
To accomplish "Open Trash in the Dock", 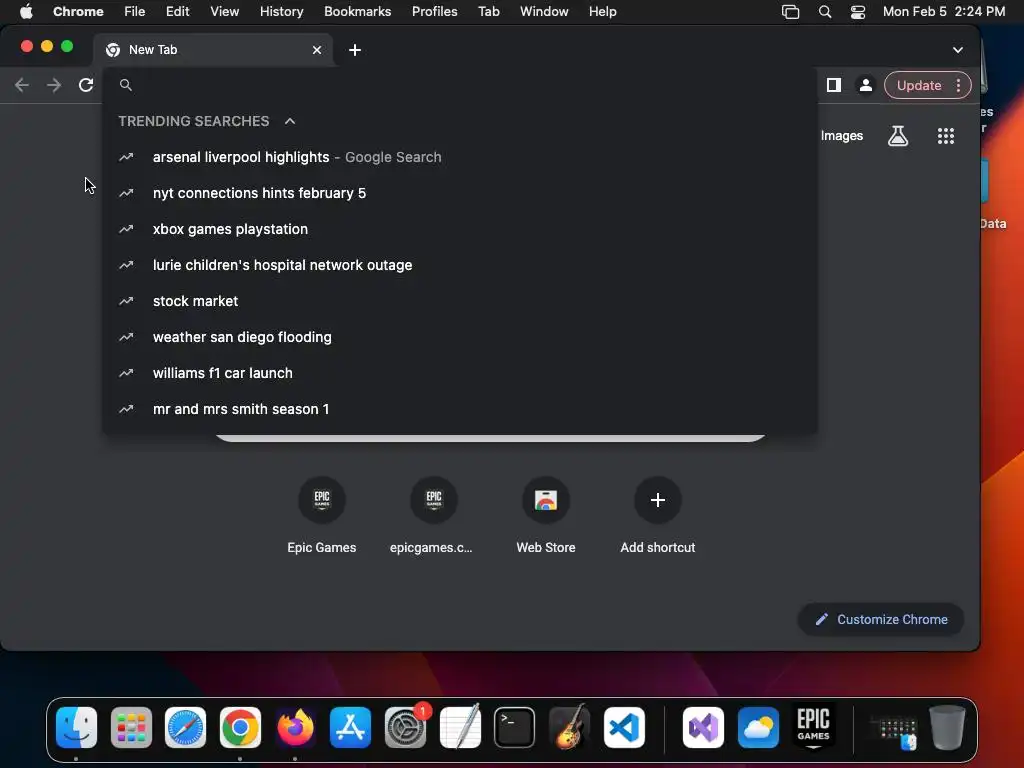I will pos(947,728).
